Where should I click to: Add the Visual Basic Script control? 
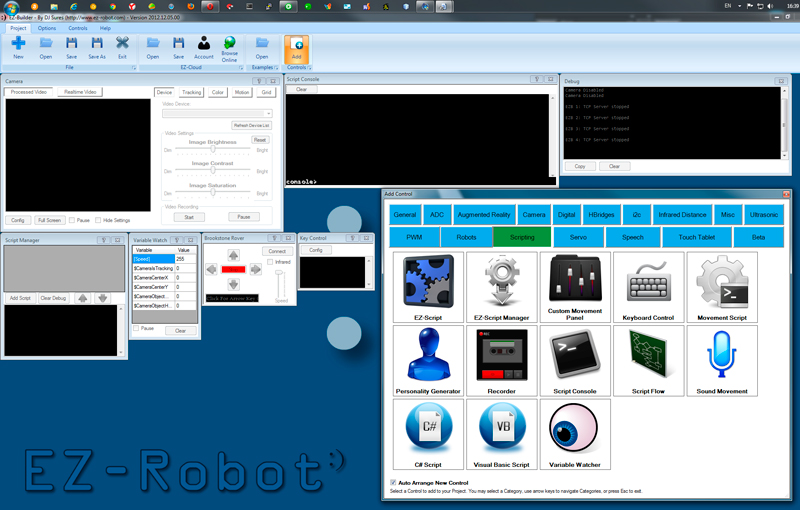pos(502,434)
